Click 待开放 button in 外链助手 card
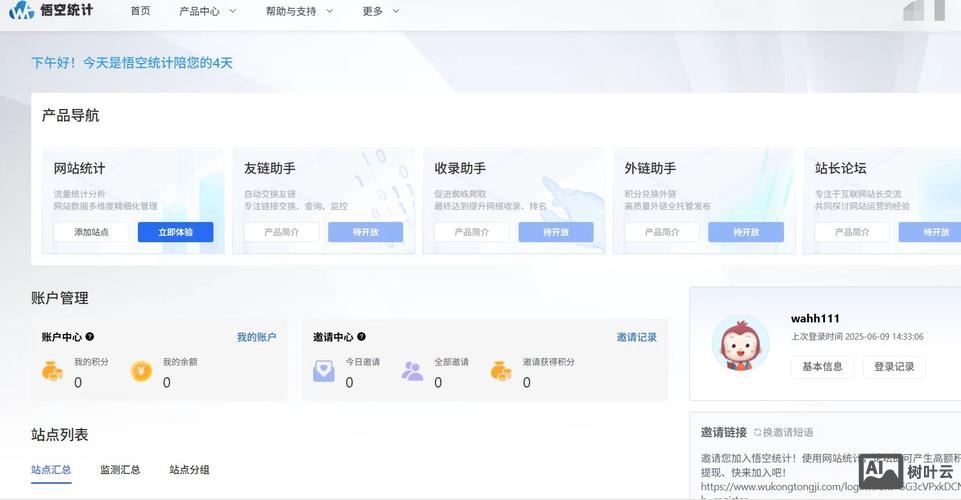 coord(746,232)
